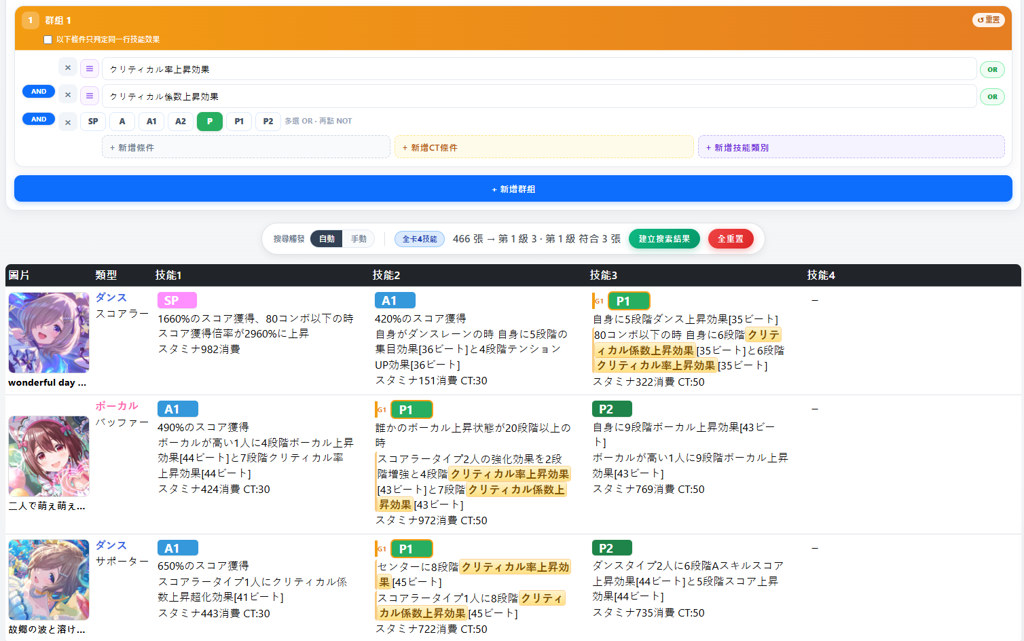
Task: Open the wonderful day card thumbnail
Action: [49, 332]
